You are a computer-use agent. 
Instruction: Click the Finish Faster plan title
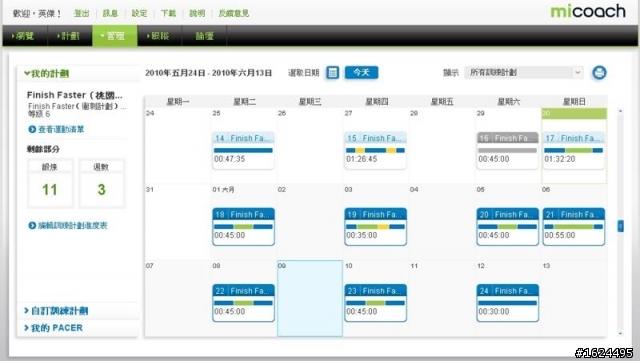(75, 95)
